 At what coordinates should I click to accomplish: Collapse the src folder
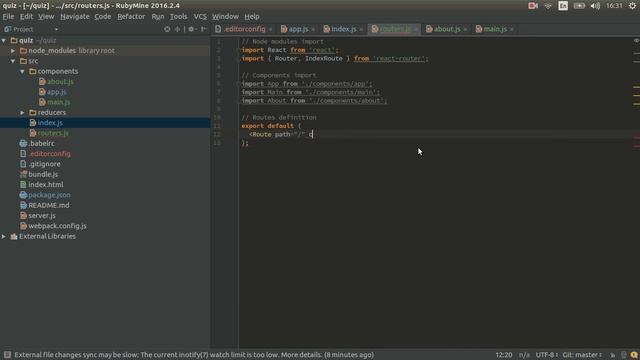point(13,61)
